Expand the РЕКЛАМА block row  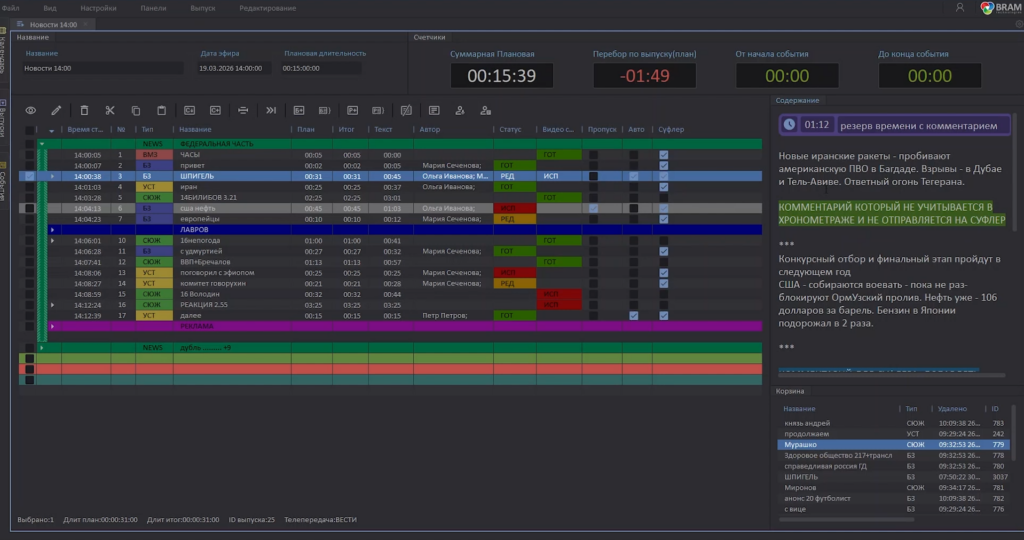click(x=52, y=326)
